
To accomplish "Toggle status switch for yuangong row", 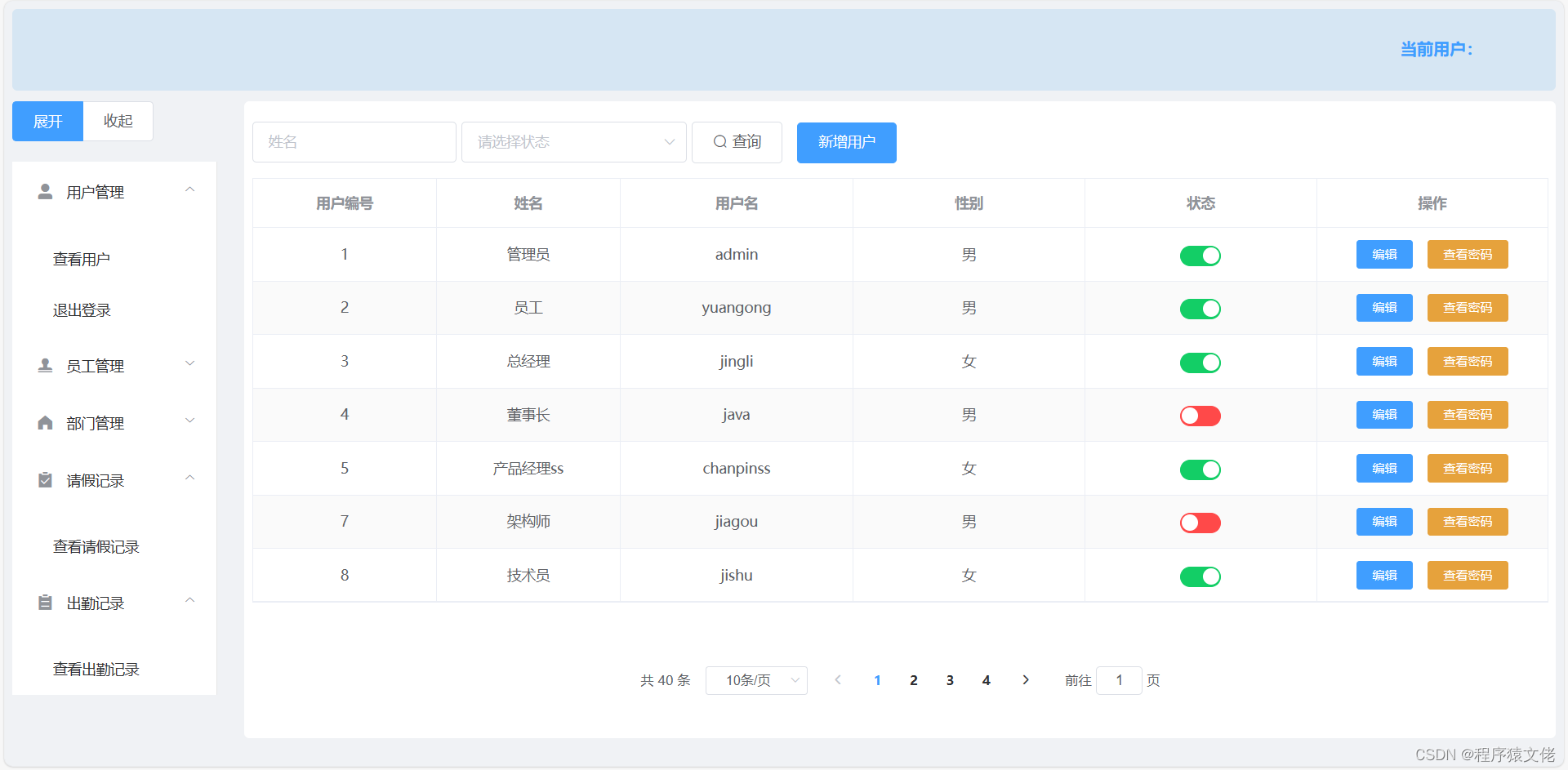I will click(x=1200, y=309).
